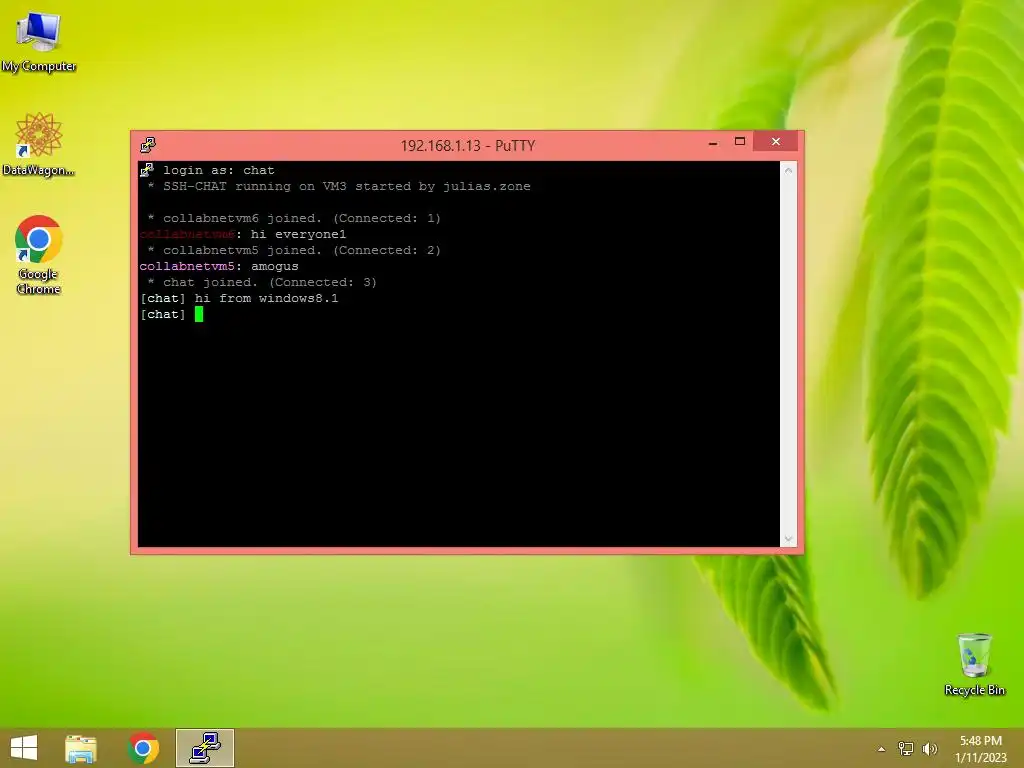Click the 'hi everyone1' message
1024x768 pixels.
point(298,234)
